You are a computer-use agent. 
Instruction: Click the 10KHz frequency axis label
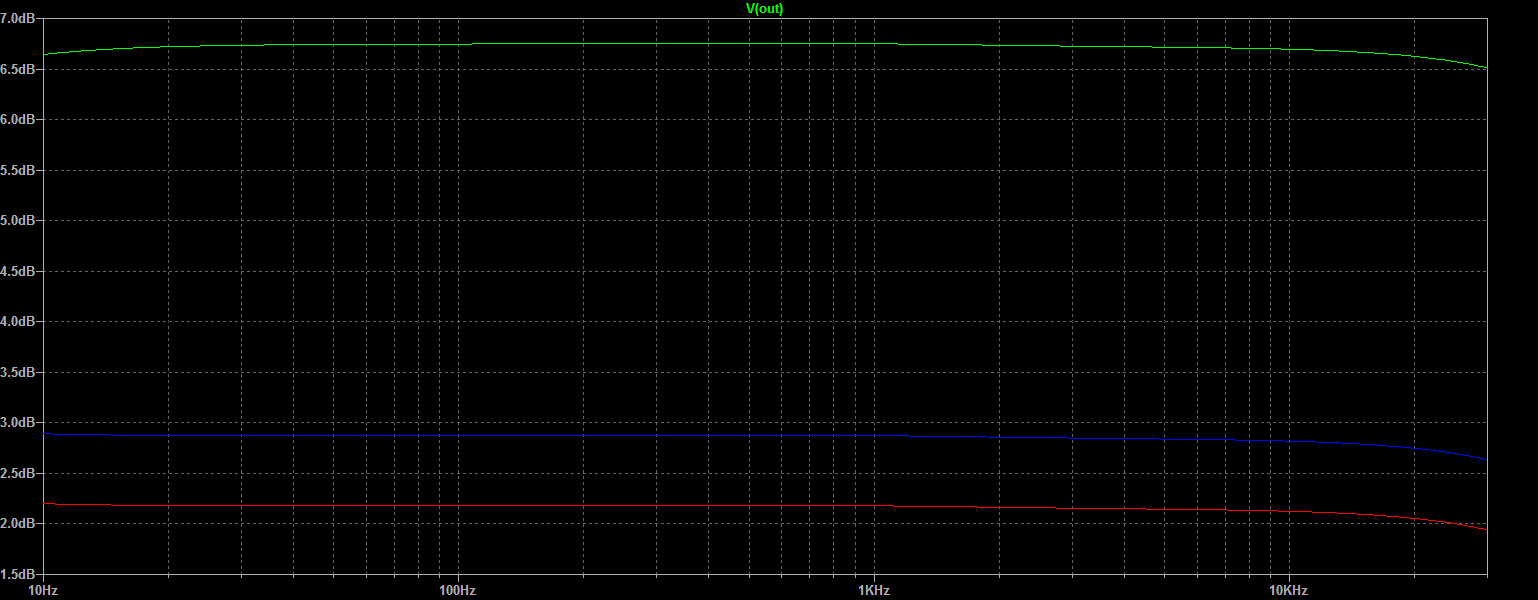[x=1289, y=590]
